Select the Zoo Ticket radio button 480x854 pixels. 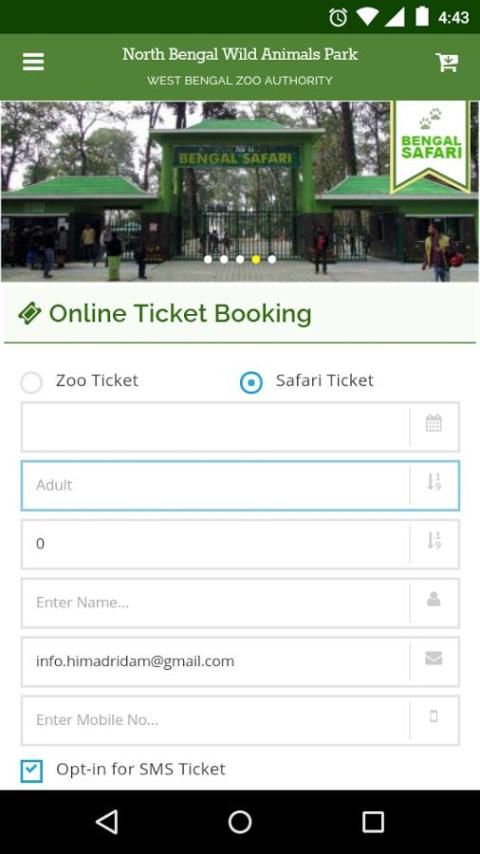[31, 382]
